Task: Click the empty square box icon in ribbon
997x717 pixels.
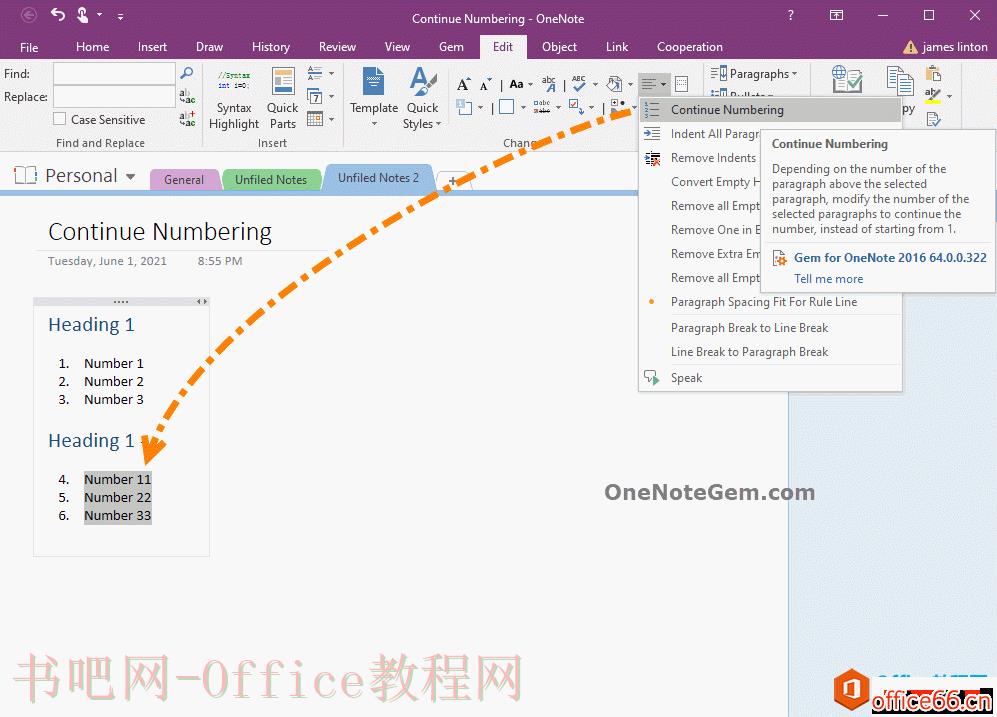Action: point(507,107)
